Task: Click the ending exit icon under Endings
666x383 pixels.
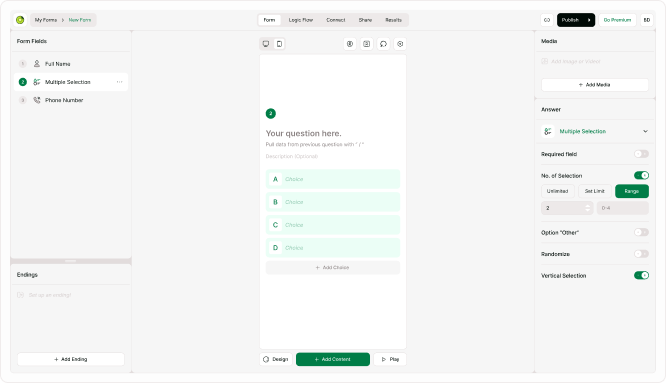Action: [x=20, y=295]
